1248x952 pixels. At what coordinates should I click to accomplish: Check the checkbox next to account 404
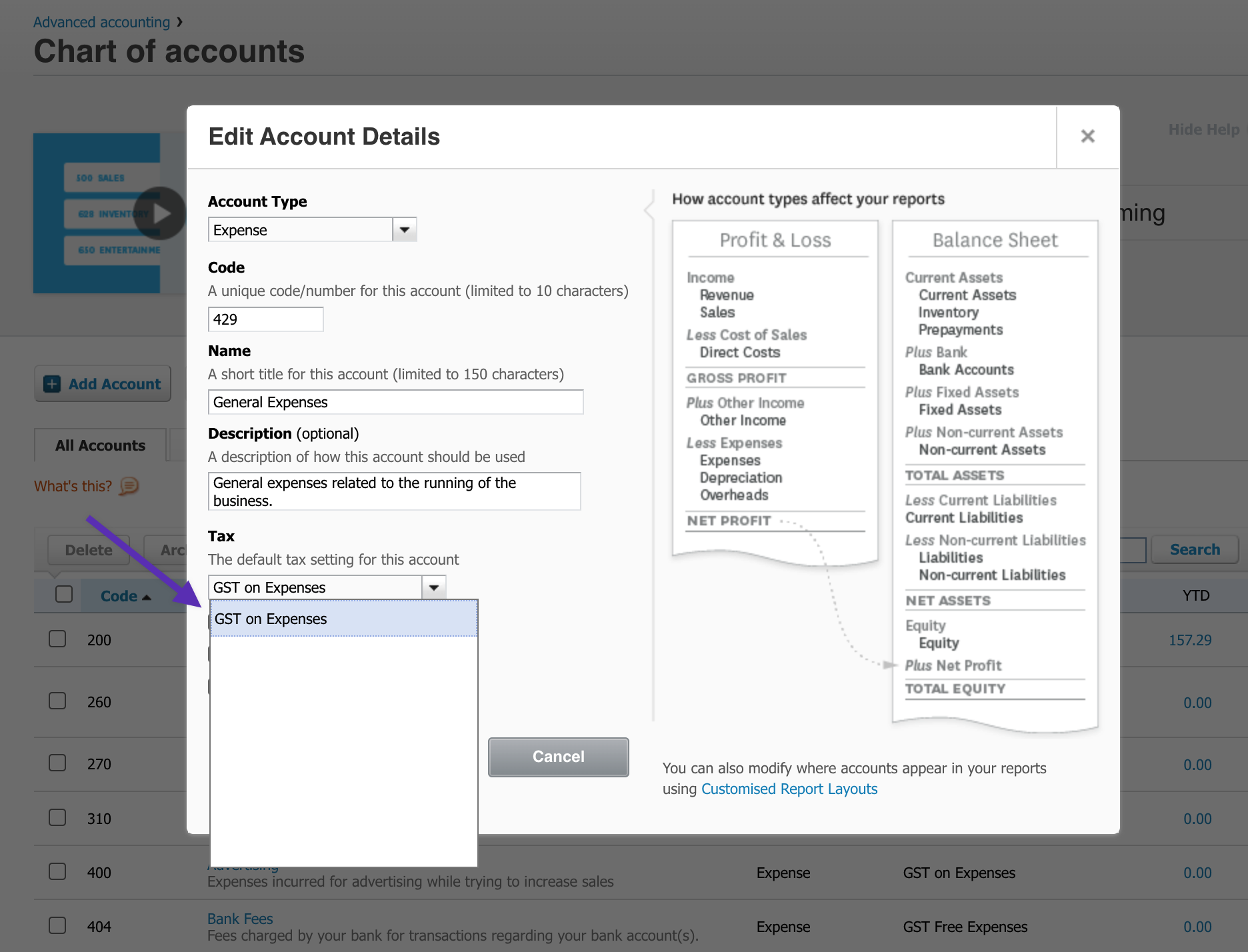coord(57,925)
